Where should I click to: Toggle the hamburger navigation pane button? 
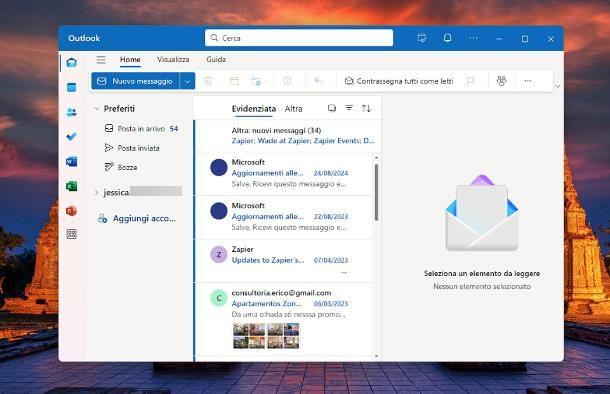tap(101, 60)
